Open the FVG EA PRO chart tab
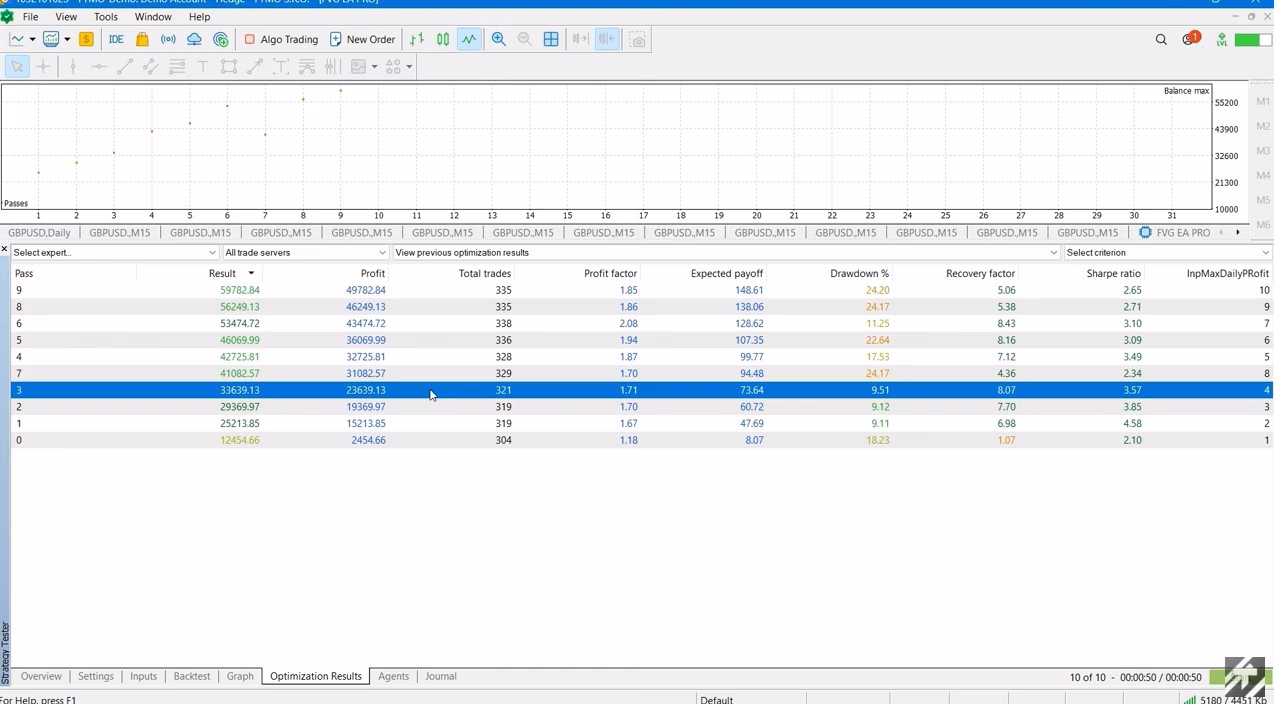This screenshot has width=1274, height=704. [x=1174, y=232]
